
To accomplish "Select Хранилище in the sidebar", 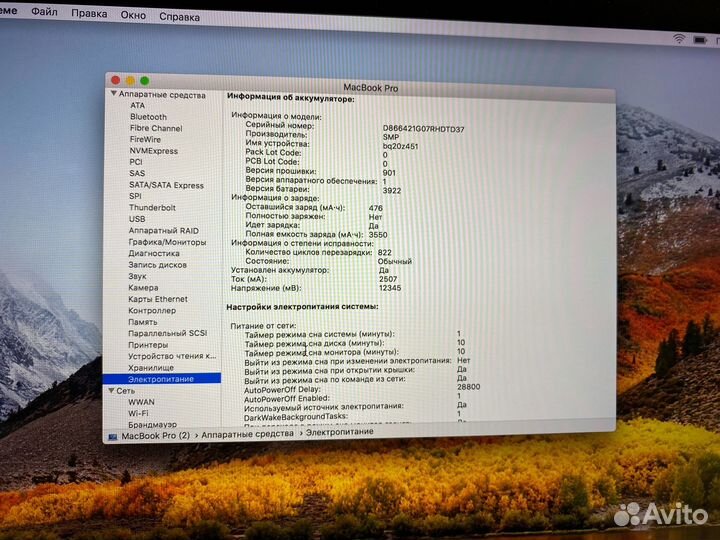I will (x=151, y=367).
